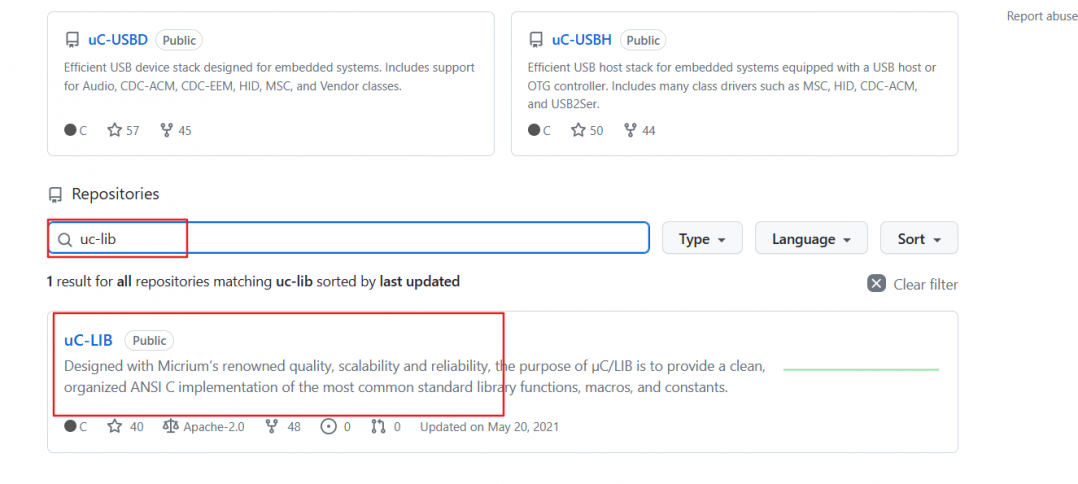The image size is (1078, 484).
Task: Open the uC-LIB repository link
Action: click(86, 340)
